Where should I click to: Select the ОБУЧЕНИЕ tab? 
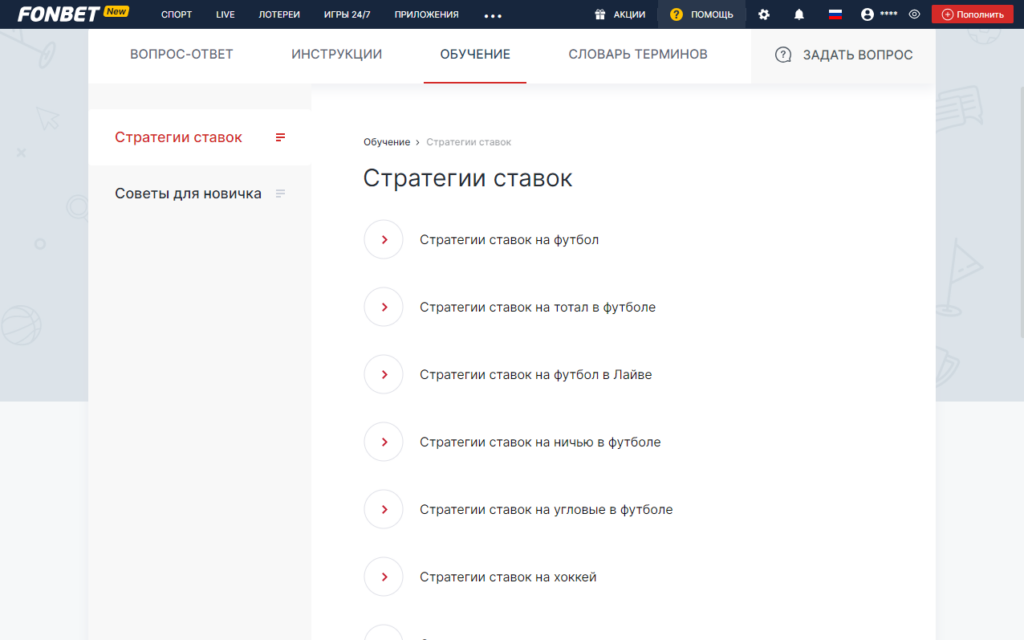pyautogui.click(x=475, y=54)
